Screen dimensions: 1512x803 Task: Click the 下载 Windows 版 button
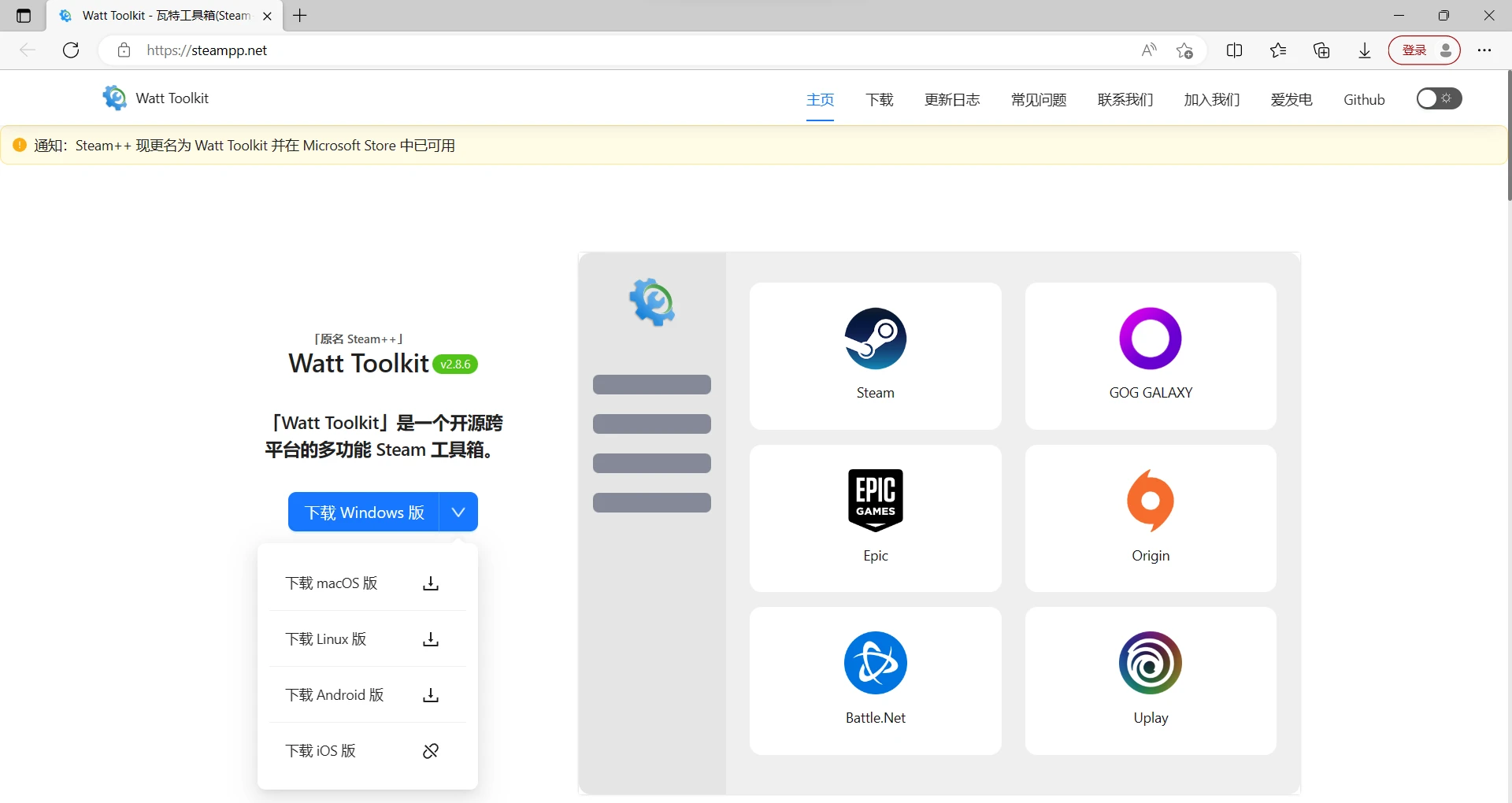pyautogui.click(x=364, y=512)
